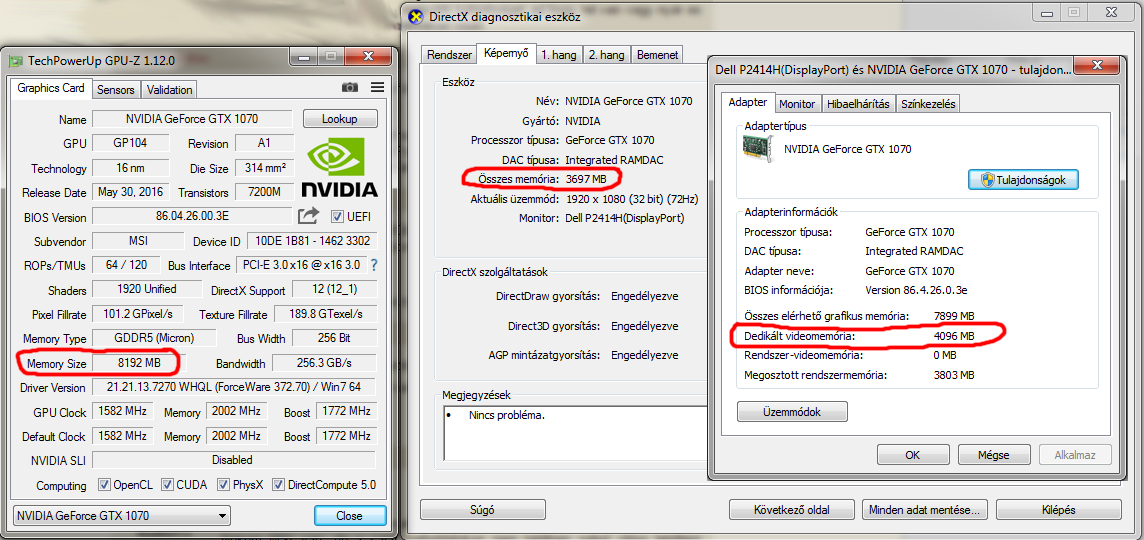
Task: Click the Texture Fillrate 189.8 GTexel/s field
Action: [x=326, y=314]
